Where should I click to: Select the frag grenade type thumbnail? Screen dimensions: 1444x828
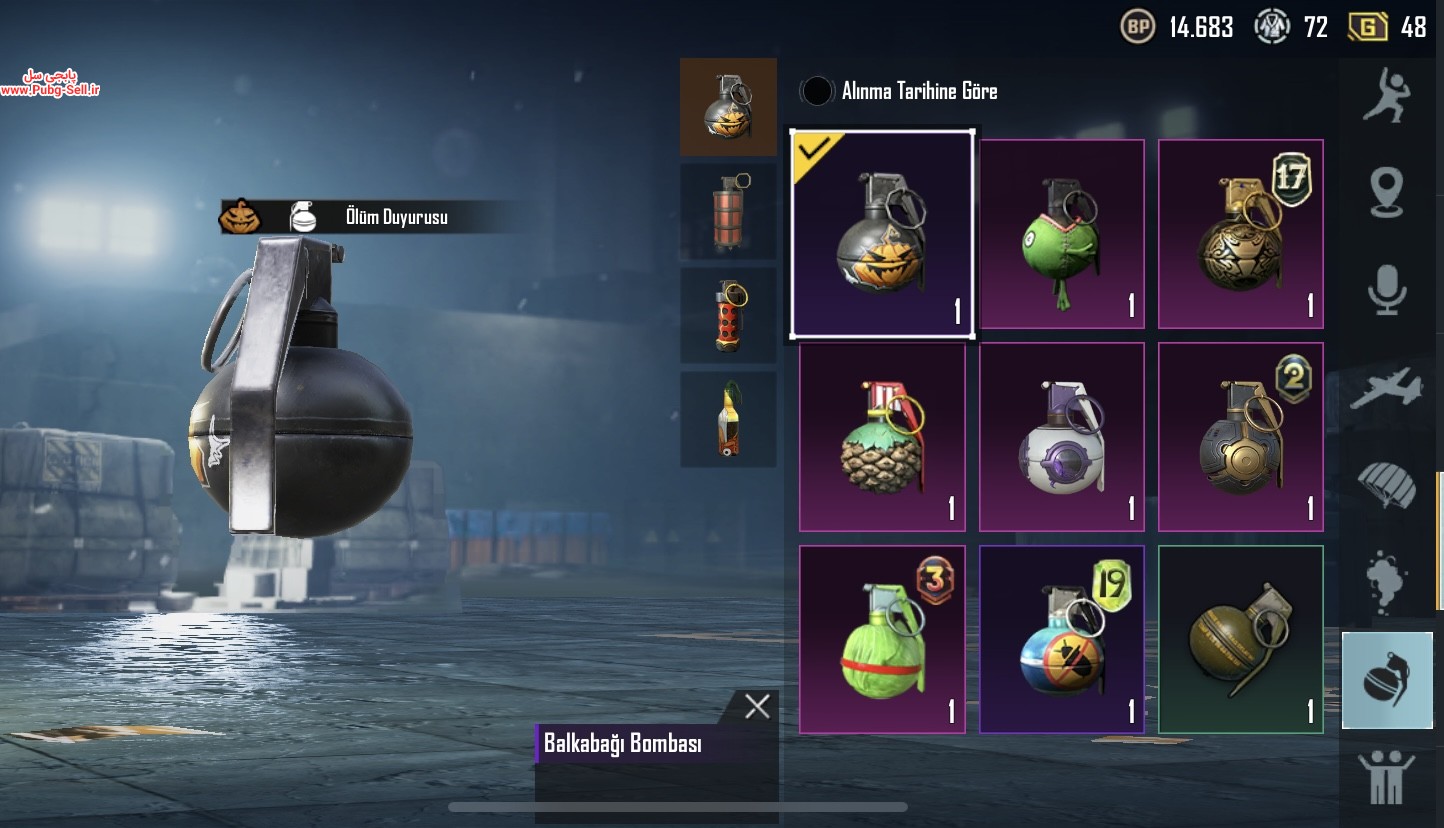[x=728, y=106]
